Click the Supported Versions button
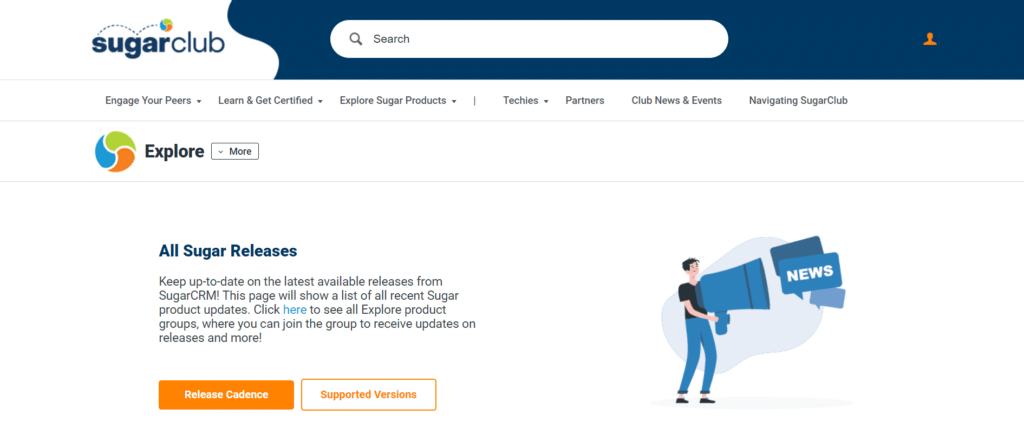Screen dimensions: 1024x442 368,394
